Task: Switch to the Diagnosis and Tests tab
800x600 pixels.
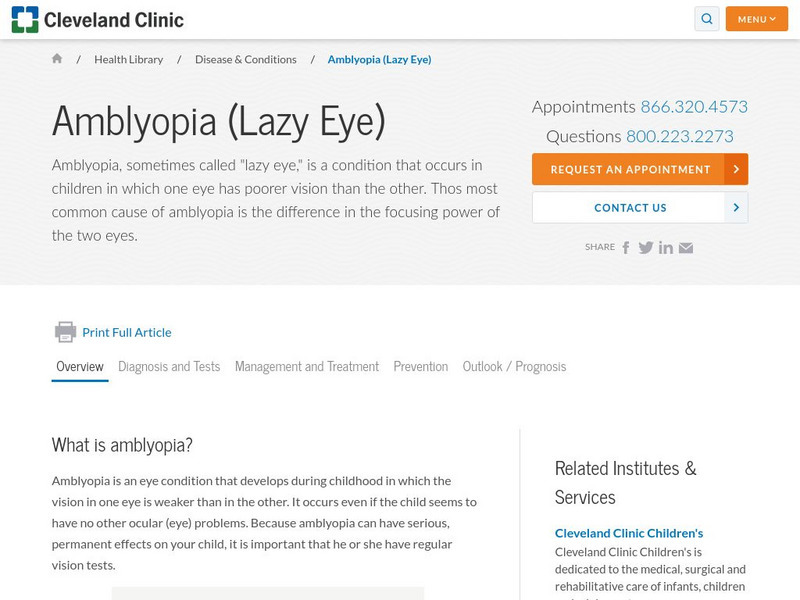Action: [169, 367]
